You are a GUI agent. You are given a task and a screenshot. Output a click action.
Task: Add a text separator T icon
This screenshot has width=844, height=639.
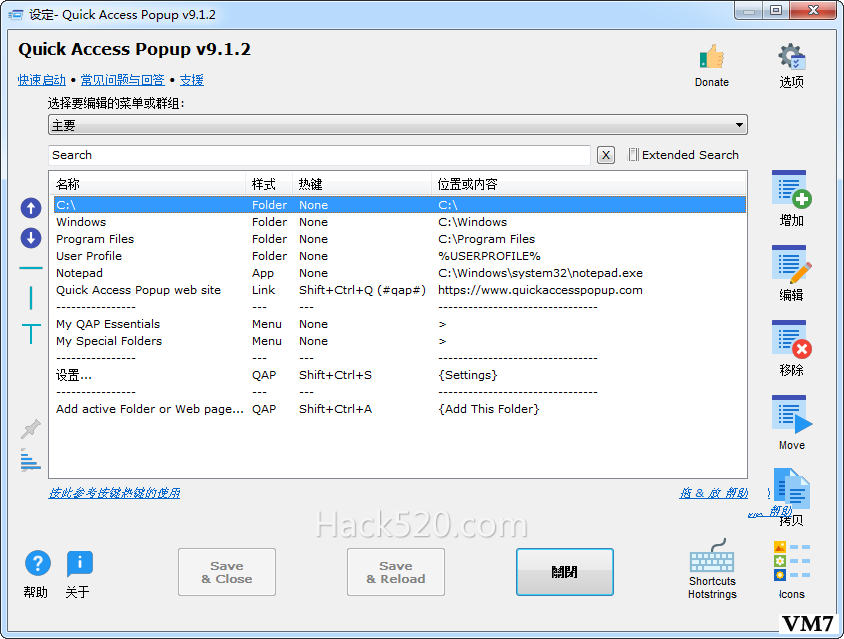click(x=31, y=334)
